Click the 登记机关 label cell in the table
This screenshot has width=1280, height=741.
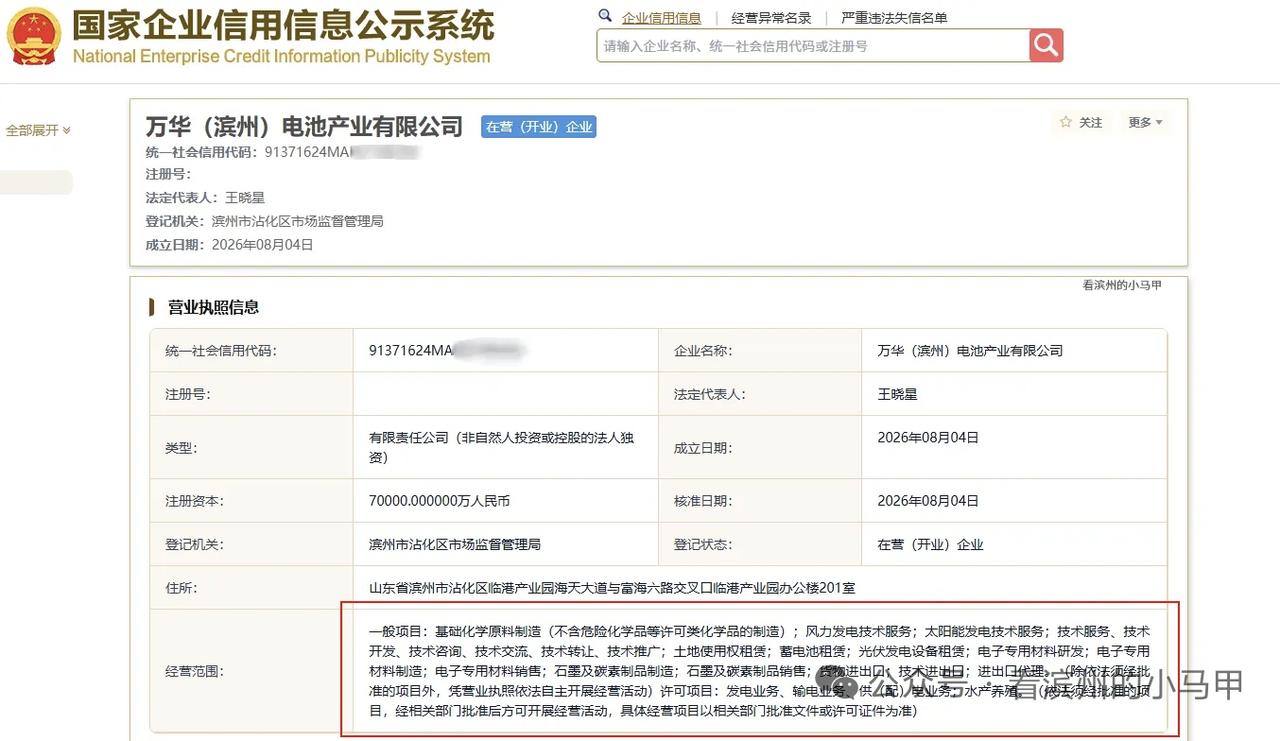pyautogui.click(x=252, y=544)
